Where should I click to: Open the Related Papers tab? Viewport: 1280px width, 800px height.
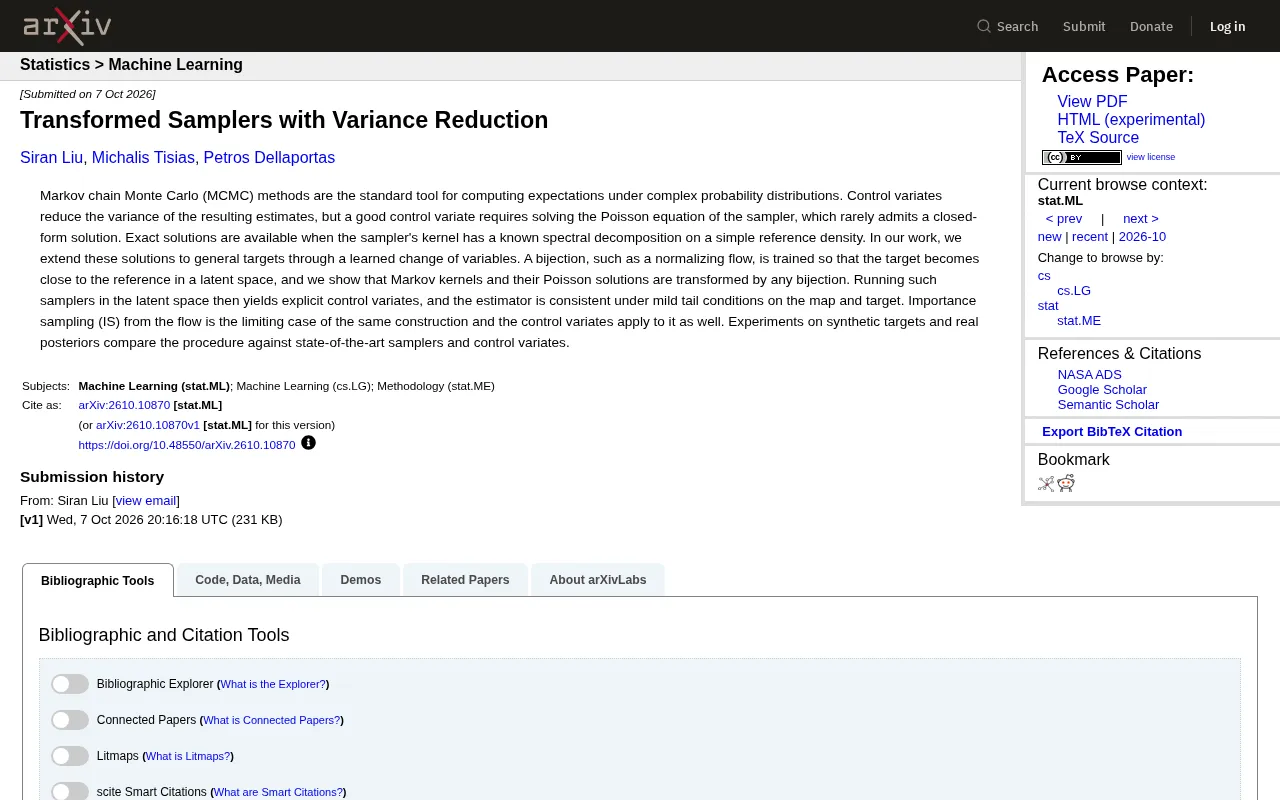click(x=465, y=580)
